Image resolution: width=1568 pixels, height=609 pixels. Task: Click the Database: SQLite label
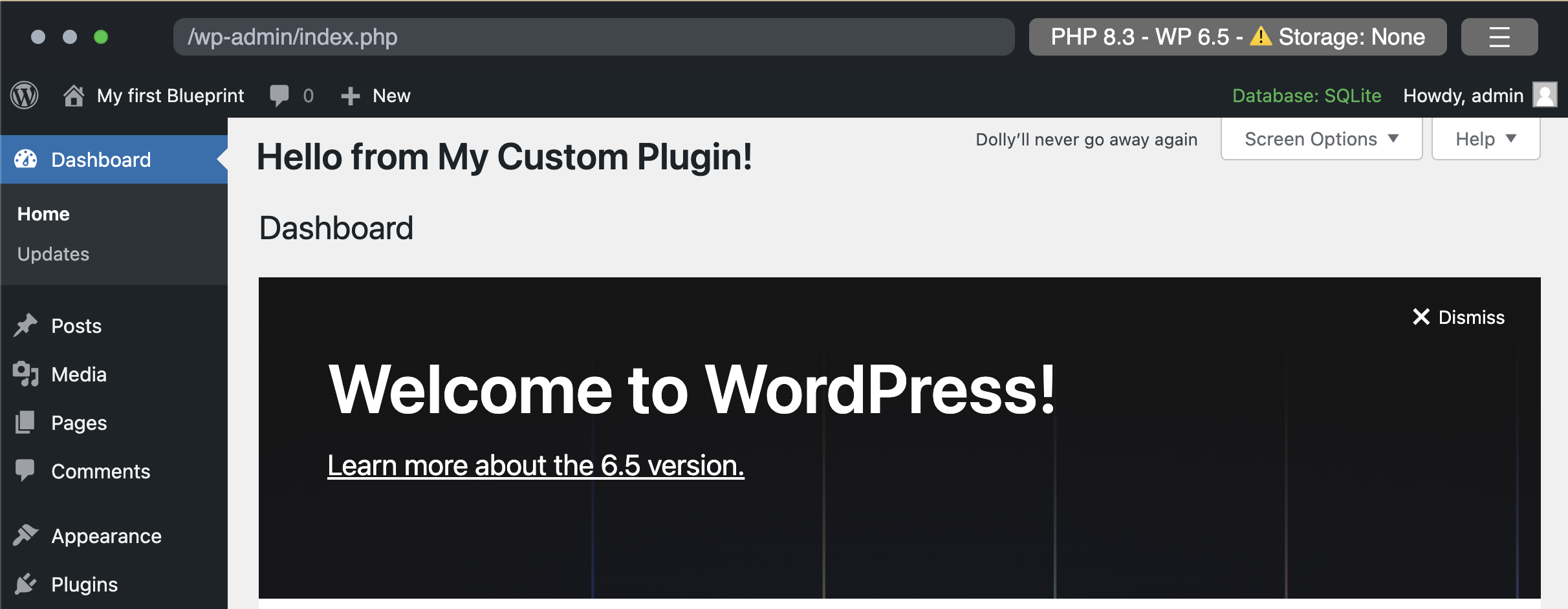click(1306, 96)
